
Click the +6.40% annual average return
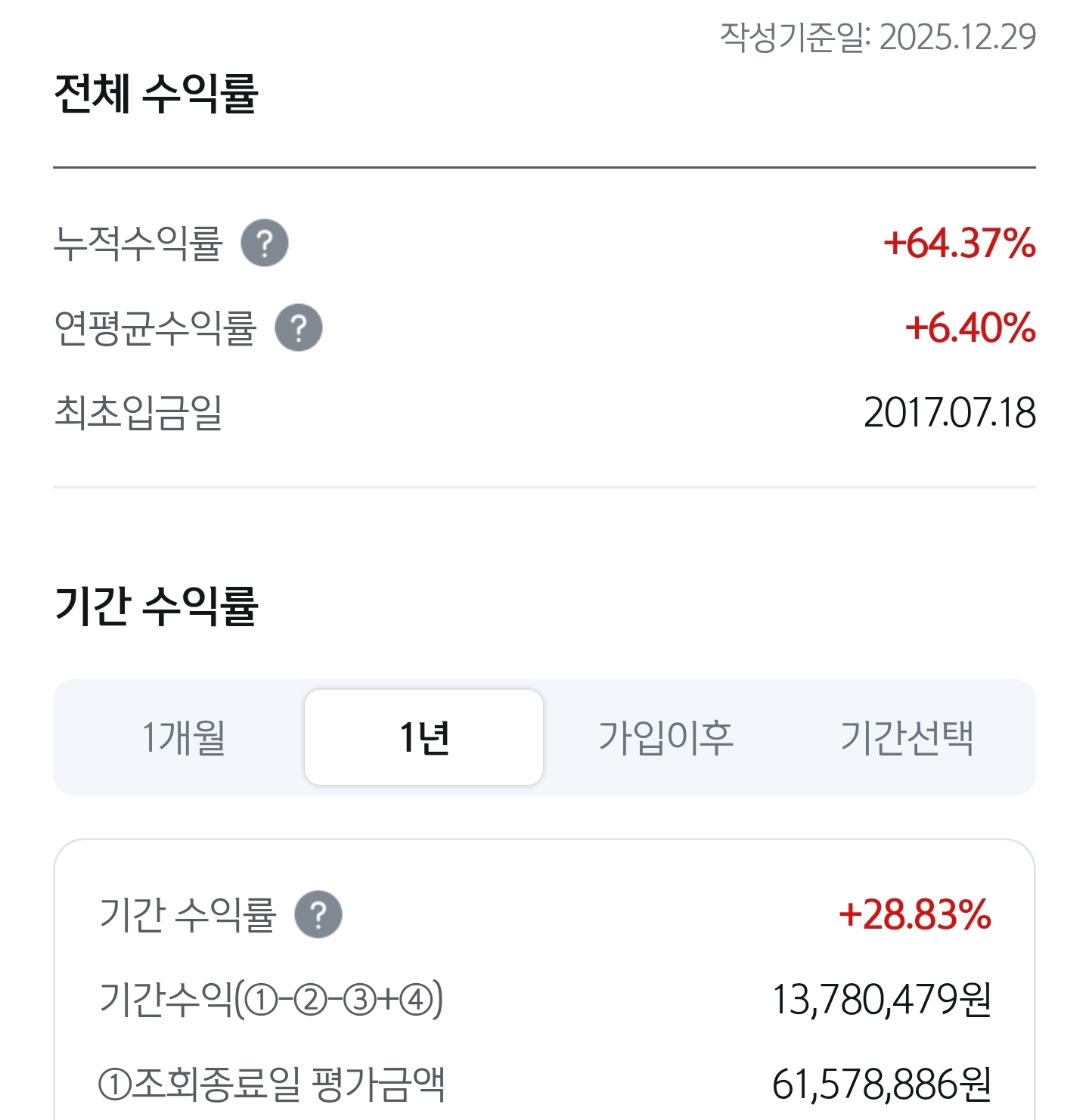(x=970, y=328)
